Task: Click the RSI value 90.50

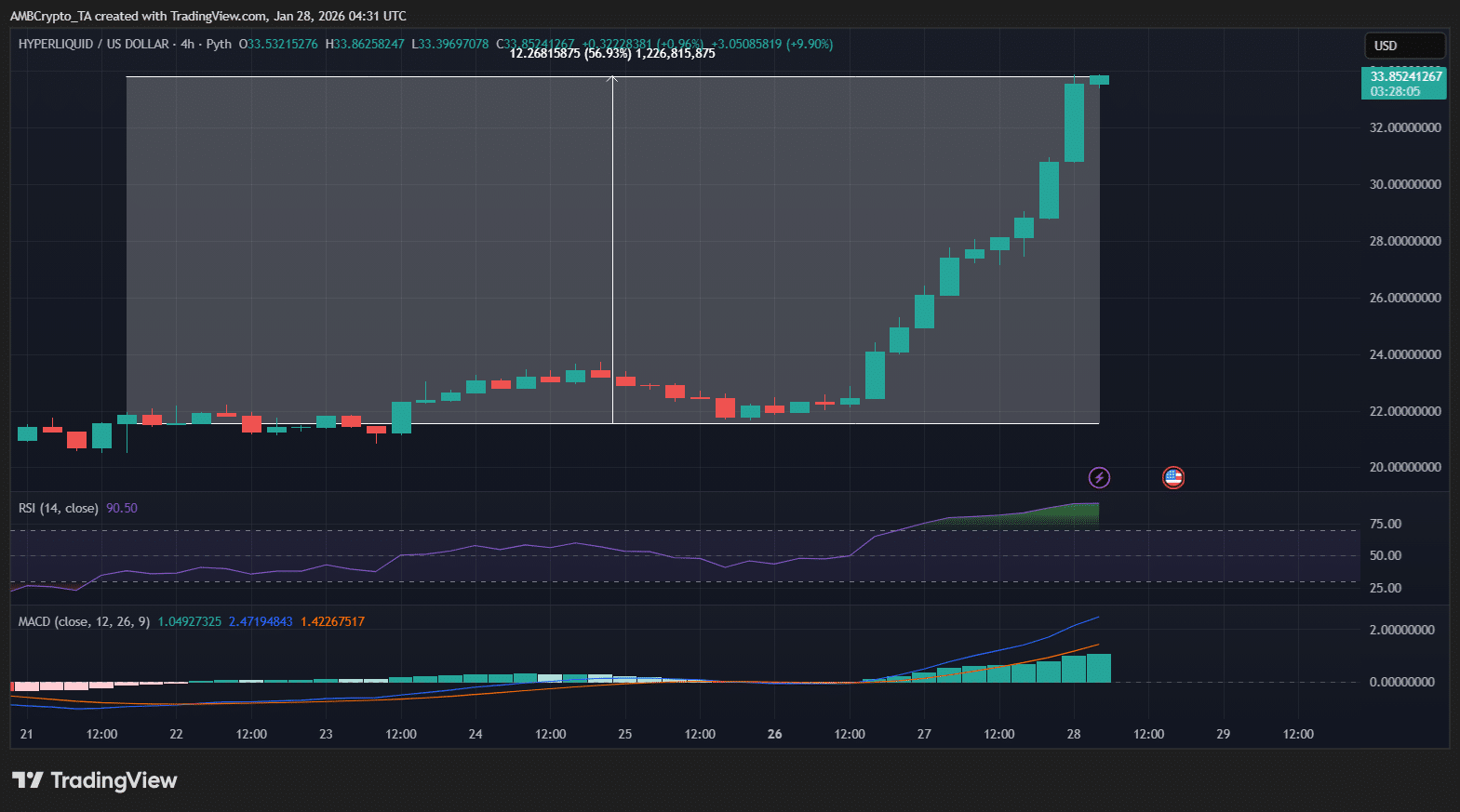Action: tap(121, 508)
